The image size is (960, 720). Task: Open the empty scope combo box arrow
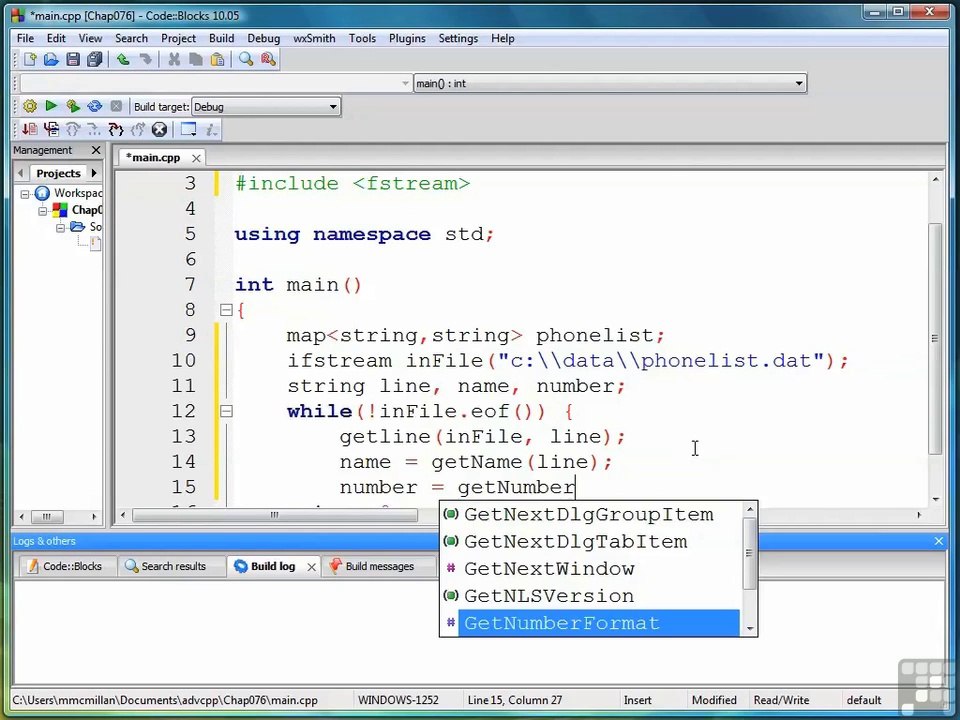(x=405, y=83)
